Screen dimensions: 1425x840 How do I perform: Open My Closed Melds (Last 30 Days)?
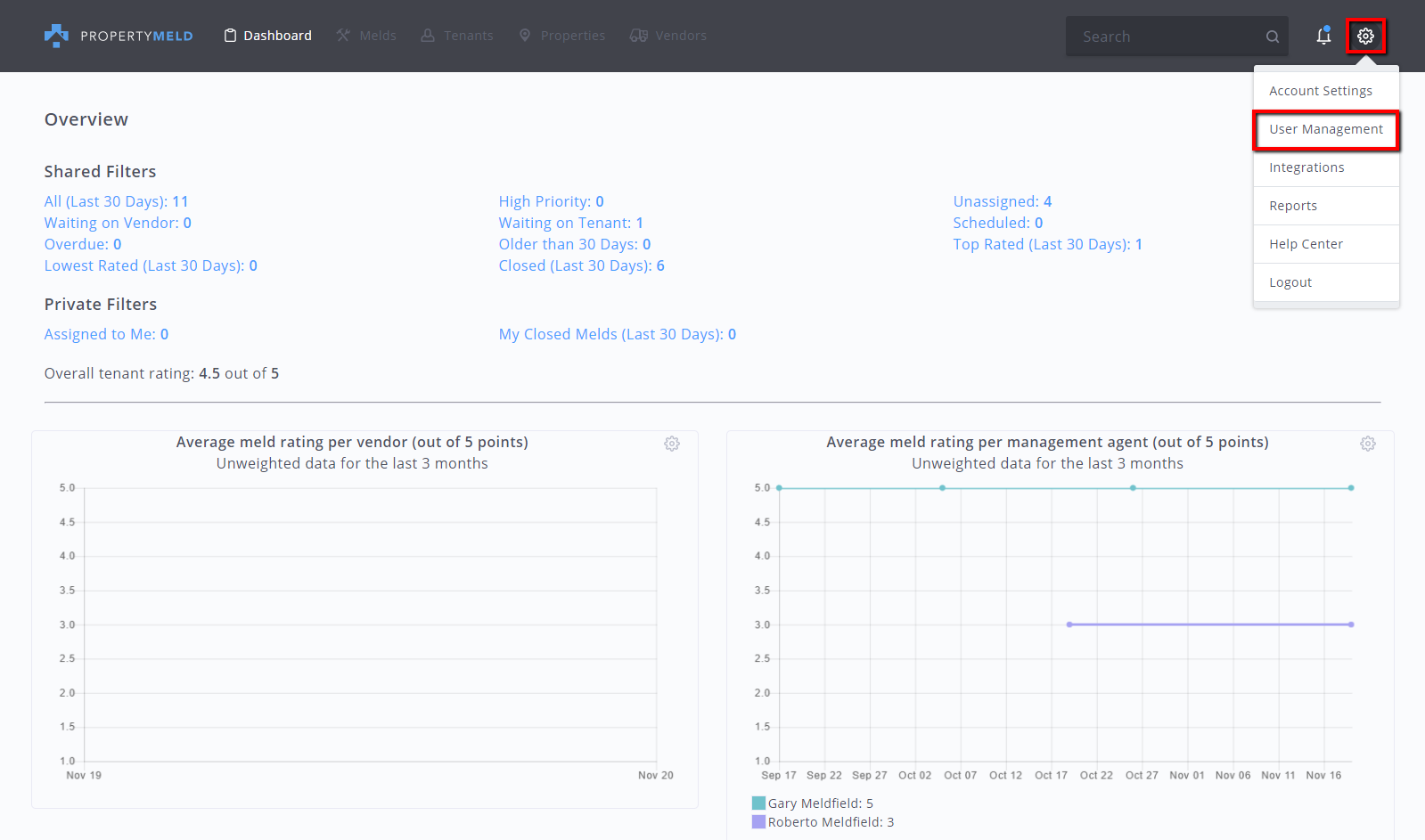[618, 334]
